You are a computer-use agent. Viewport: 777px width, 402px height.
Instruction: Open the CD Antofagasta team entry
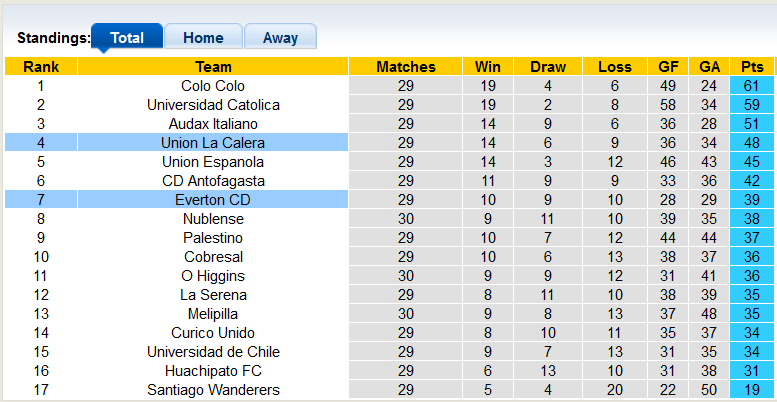pyautogui.click(x=213, y=181)
